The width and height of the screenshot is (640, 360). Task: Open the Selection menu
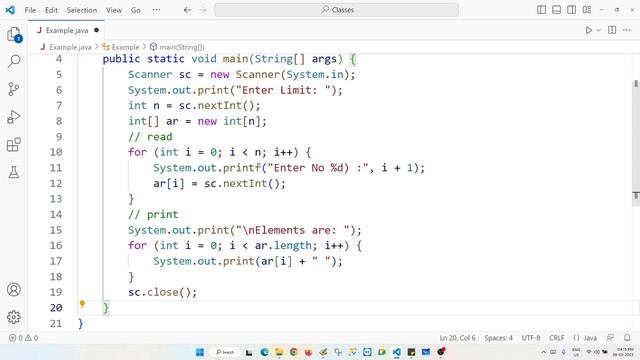[x=82, y=10]
